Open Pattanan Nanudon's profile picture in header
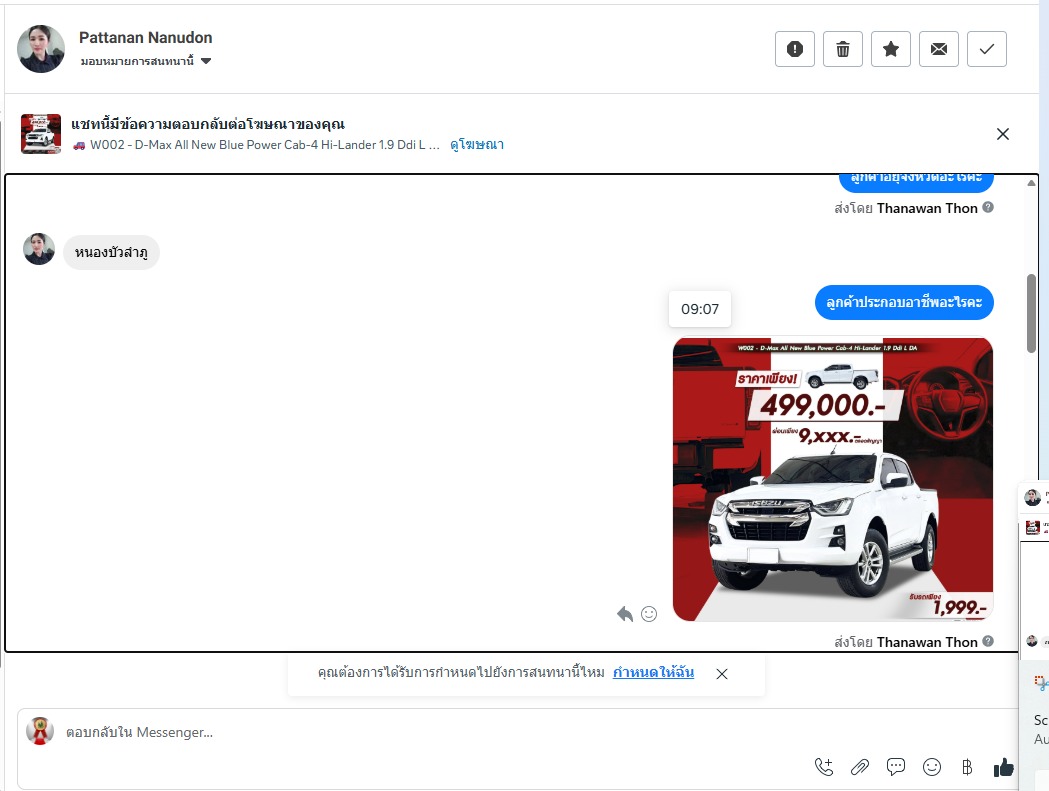 [41, 49]
